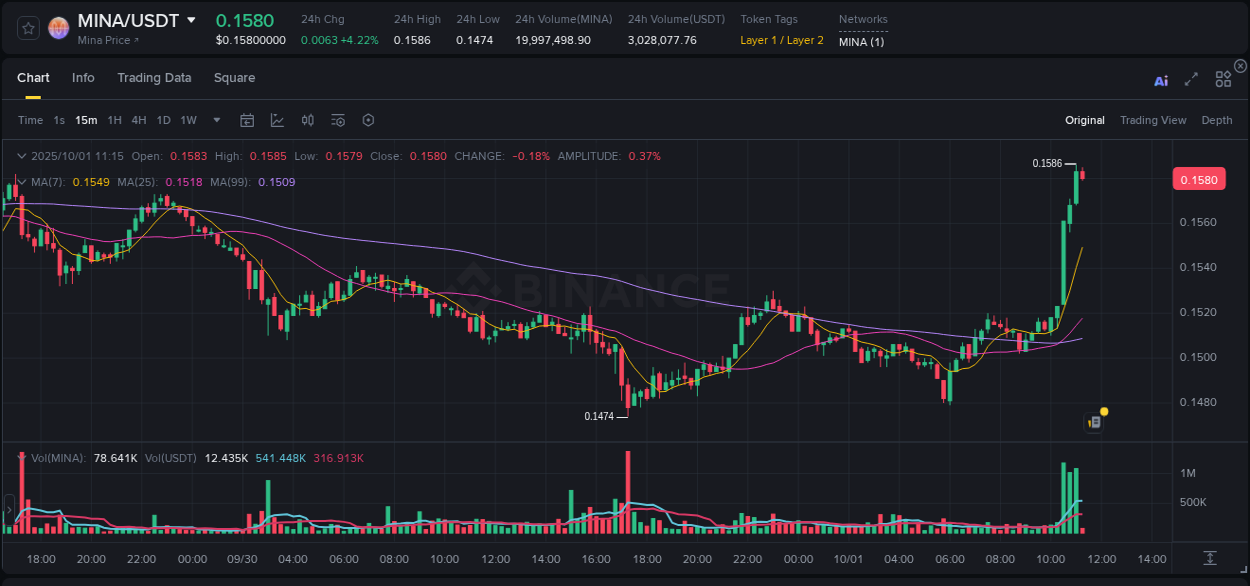The image size is (1250, 586).
Task: Open the date range picker calendar icon
Action: (x=247, y=120)
